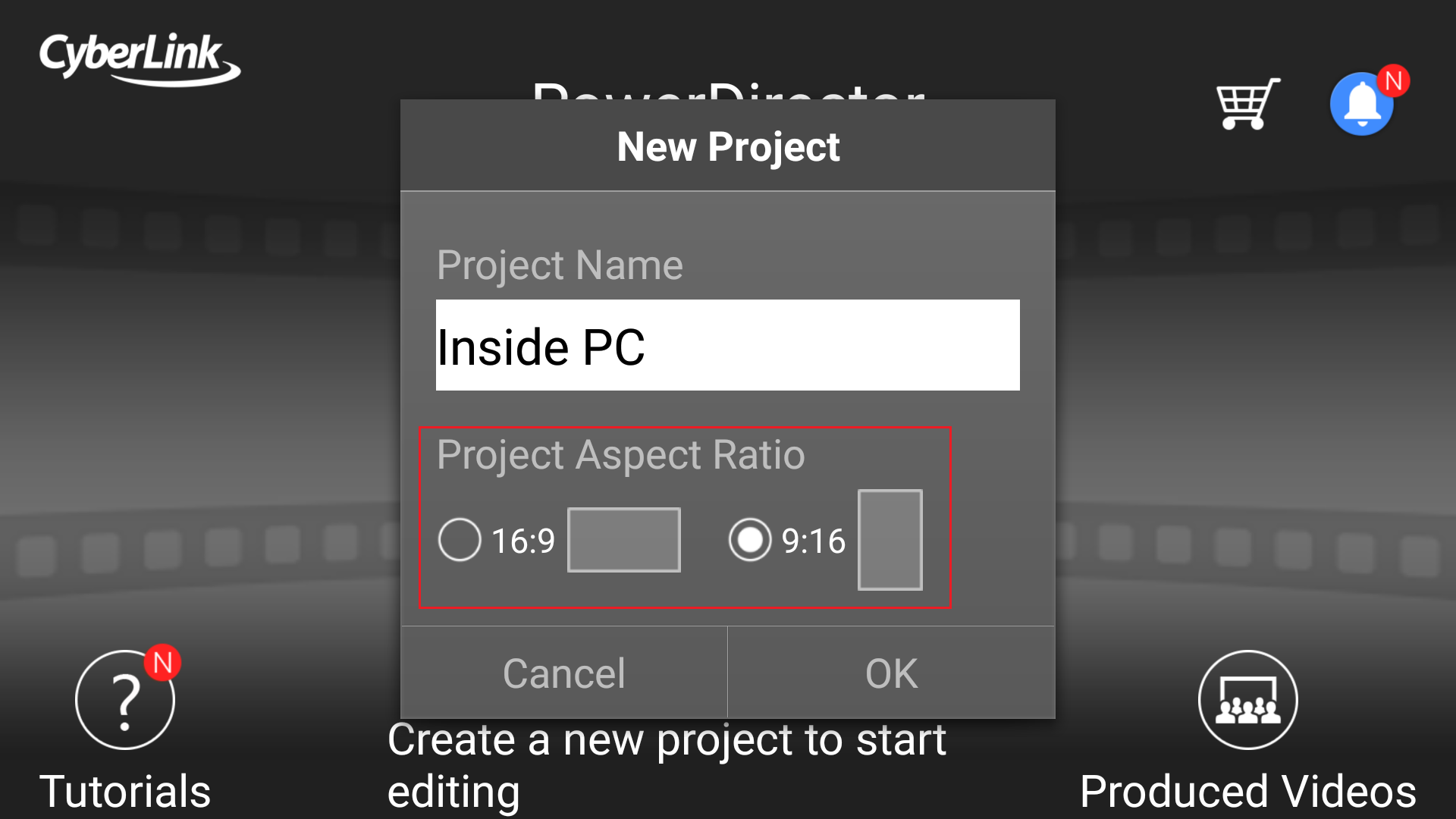Choose the 9:16 ratio label

click(814, 541)
